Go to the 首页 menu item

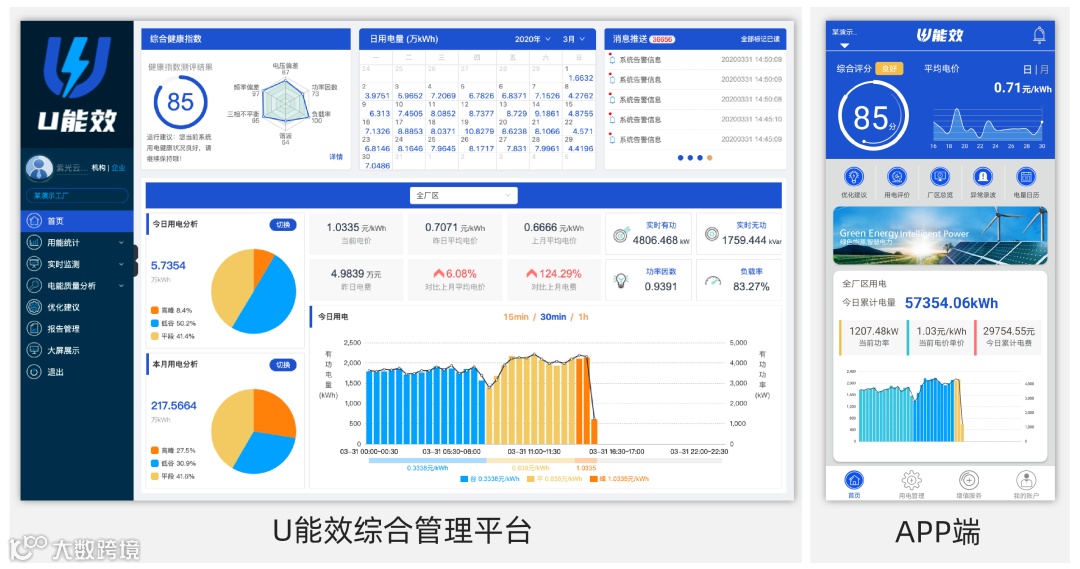pyautogui.click(x=77, y=221)
